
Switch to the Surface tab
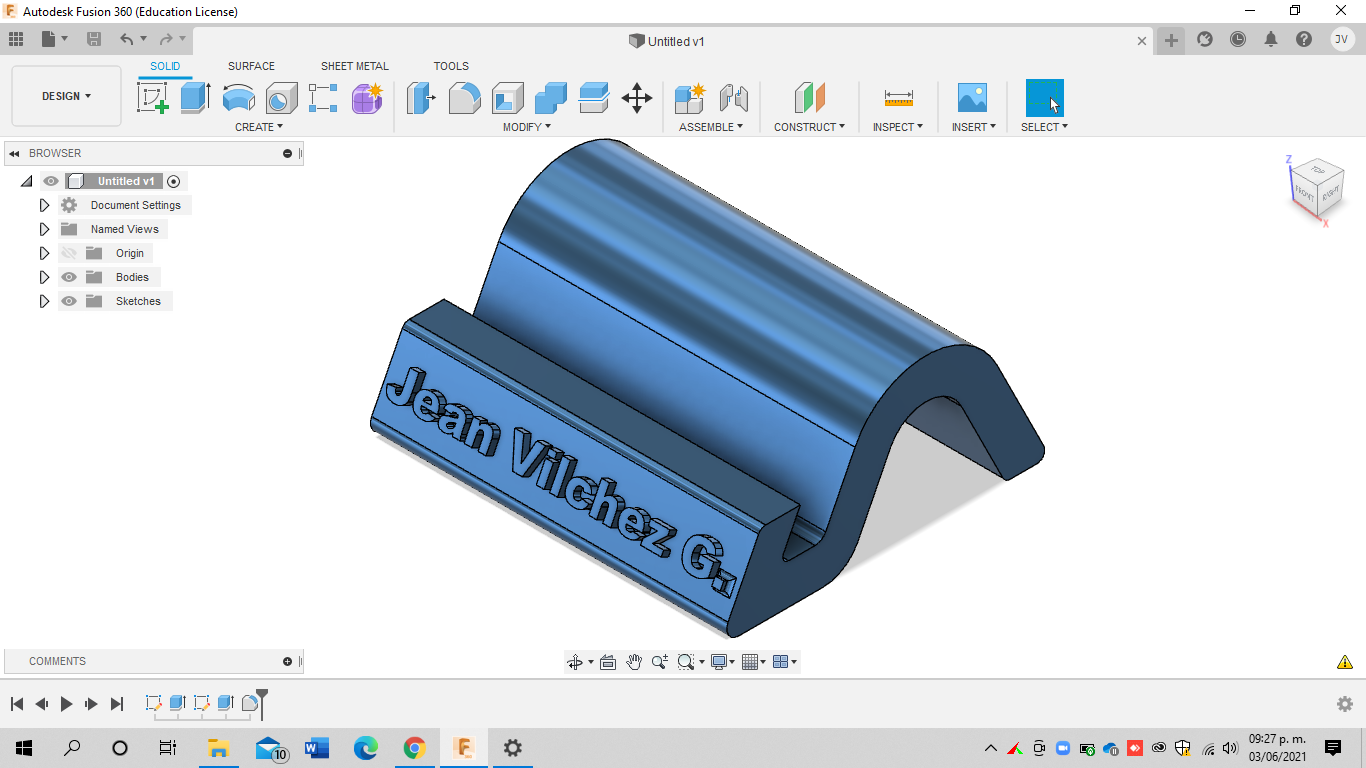coord(250,66)
